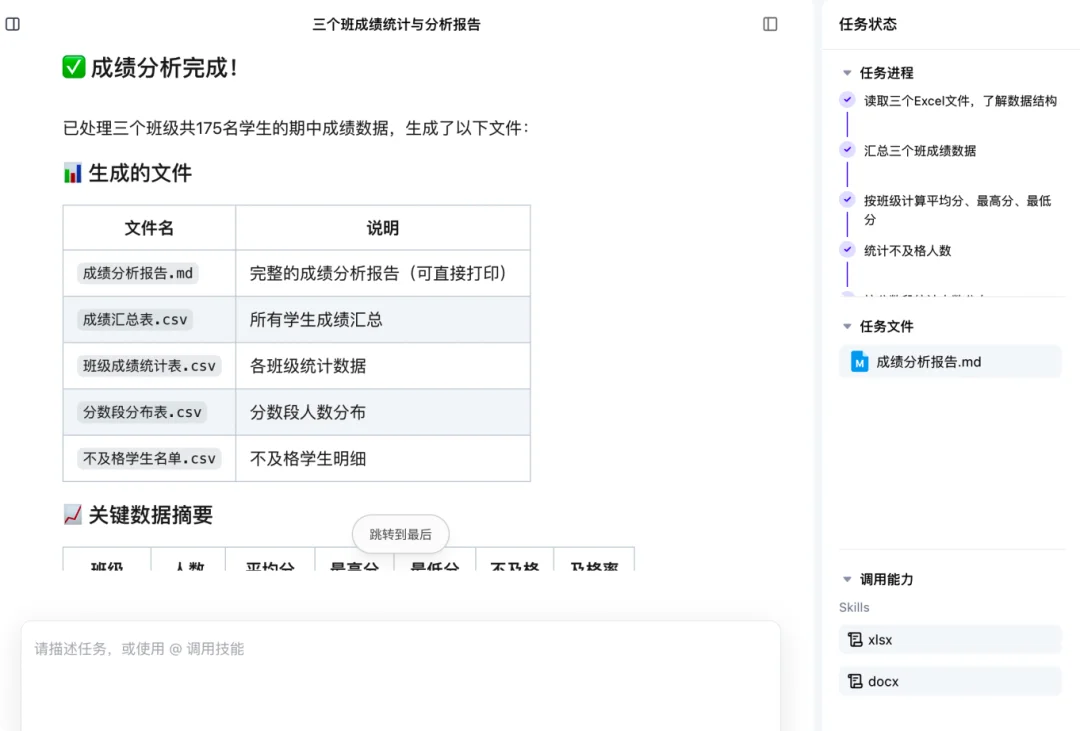
Task: Click the Markdown file icon beside 成绩分析报告.md
Action: point(859,361)
